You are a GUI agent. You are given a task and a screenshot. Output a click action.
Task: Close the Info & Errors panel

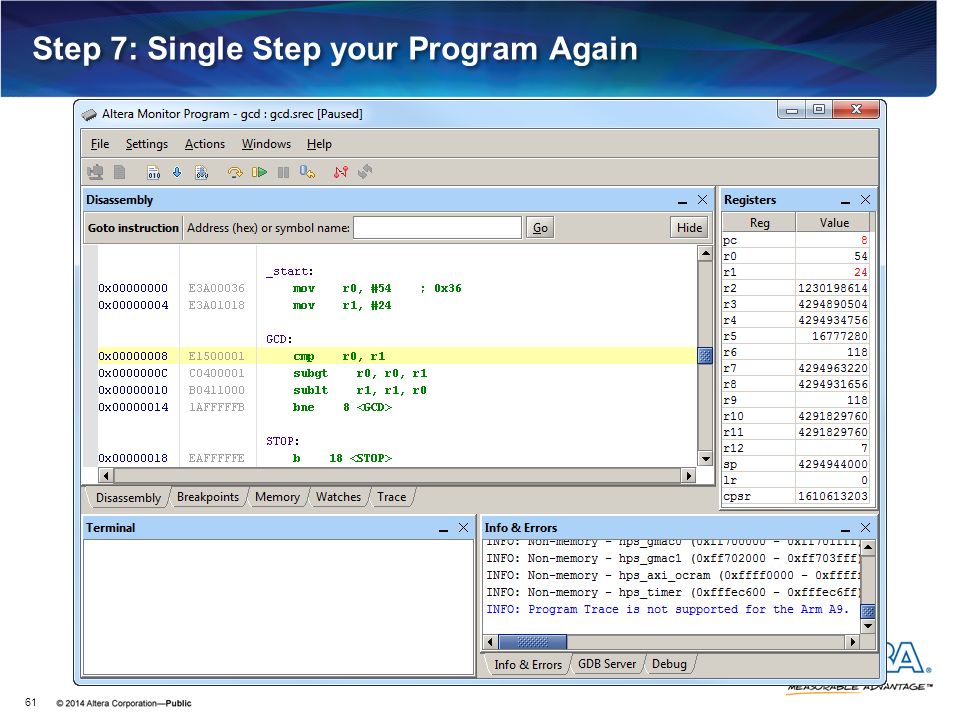tap(865, 528)
